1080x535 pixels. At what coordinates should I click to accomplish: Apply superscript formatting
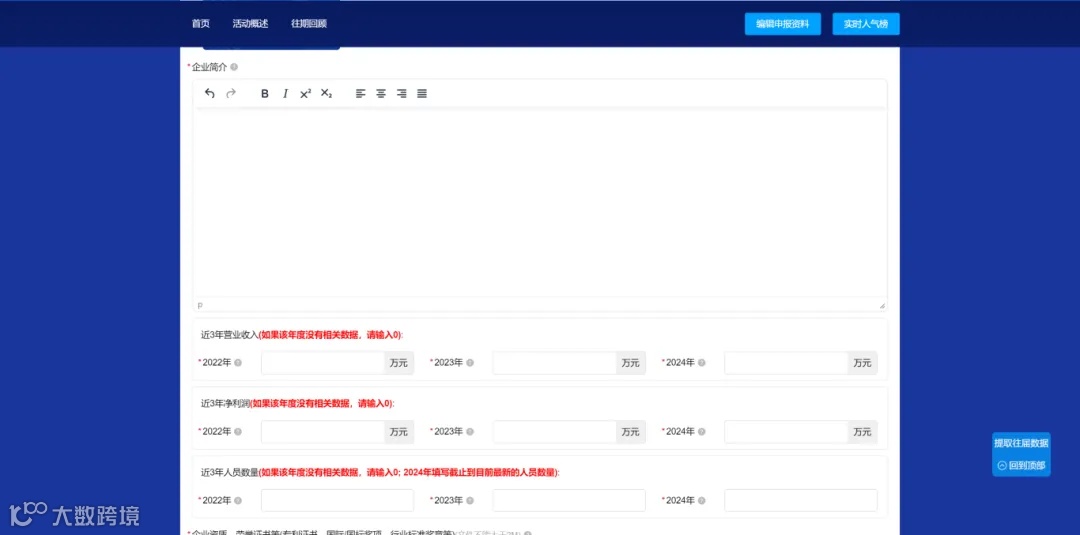[x=305, y=94]
